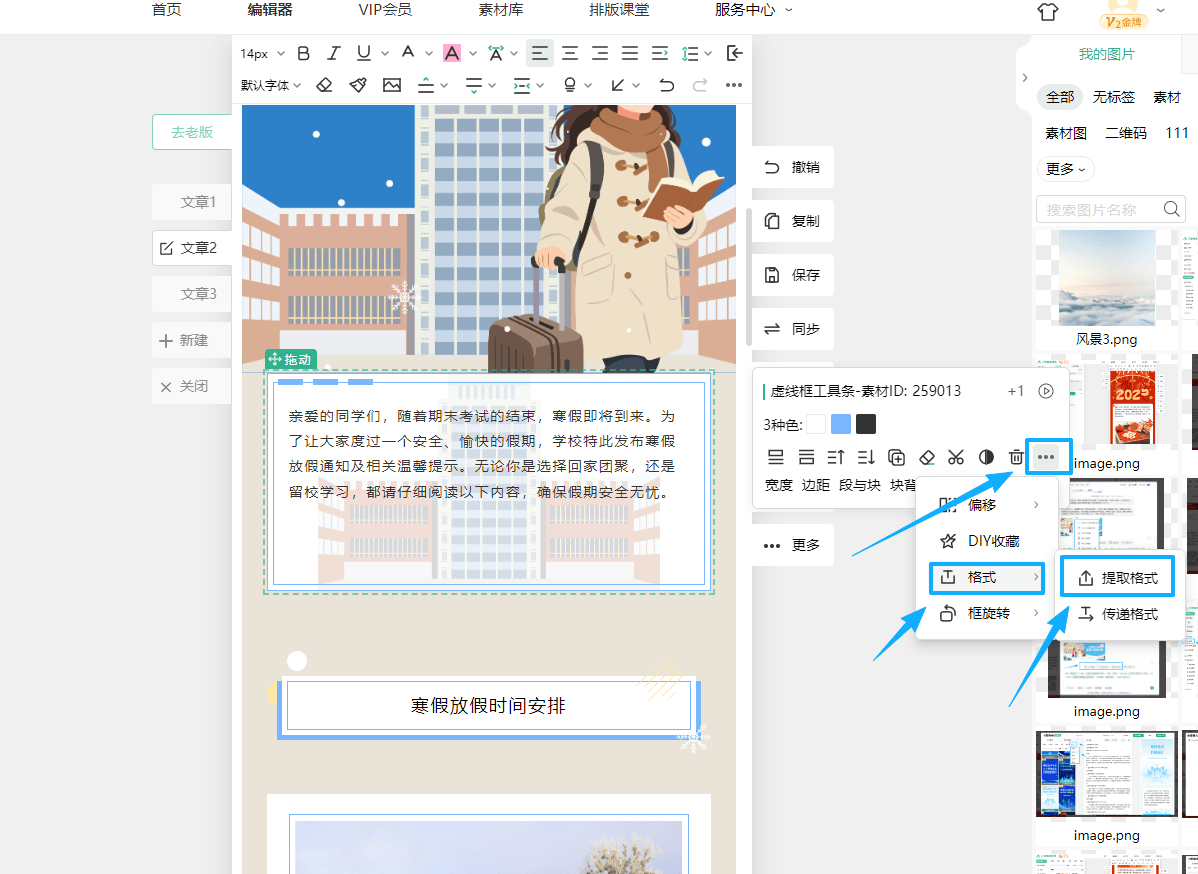The width and height of the screenshot is (1198, 874).
Task: Click the 搜索图片名称 search field
Action: pos(1110,209)
